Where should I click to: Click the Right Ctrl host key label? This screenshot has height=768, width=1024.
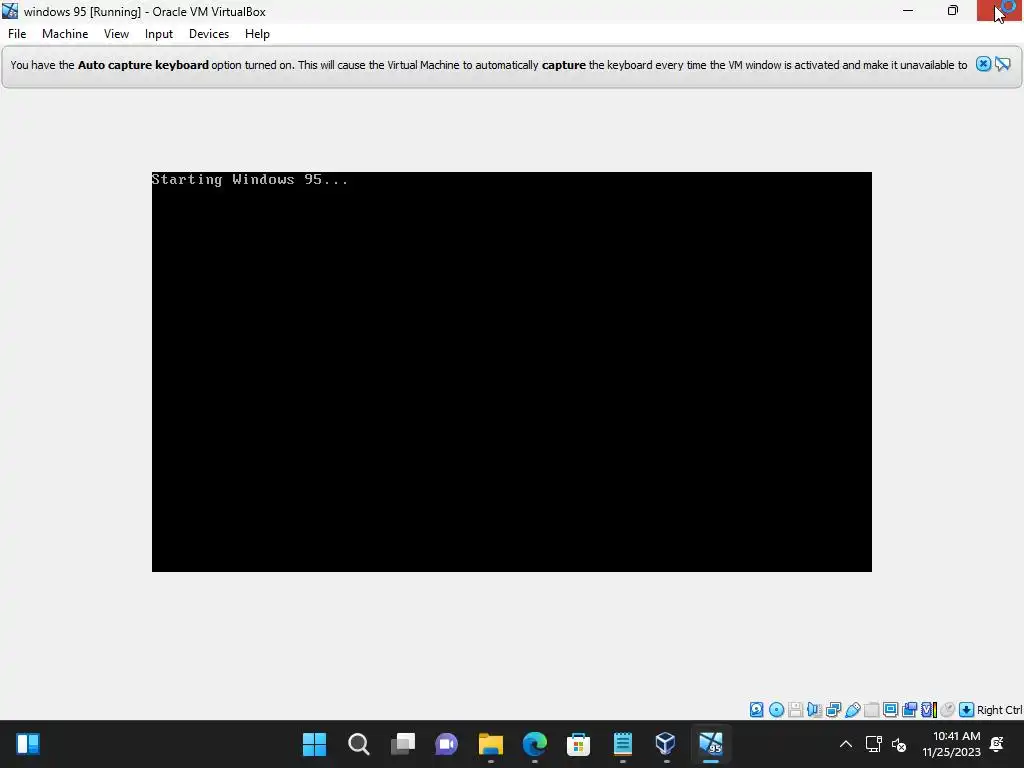1000,710
